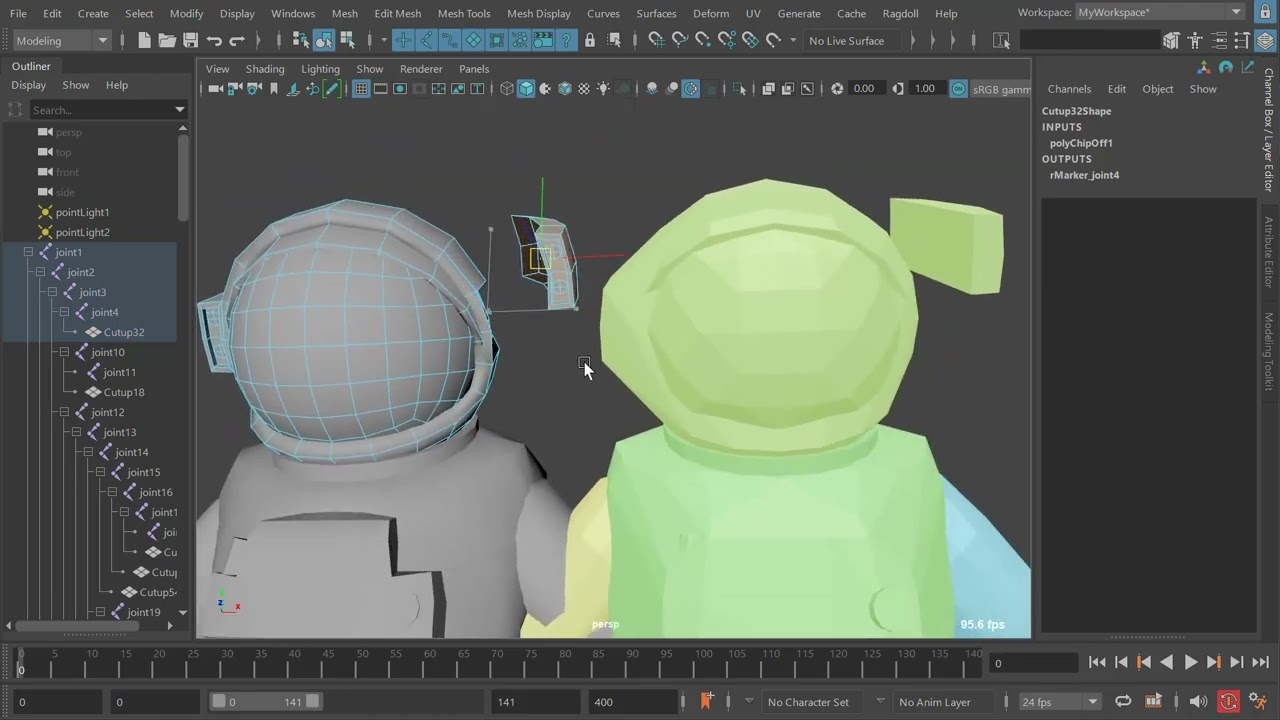The height and width of the screenshot is (720, 1280).
Task: Click the Set Key bookmark icon
Action: coord(706,701)
